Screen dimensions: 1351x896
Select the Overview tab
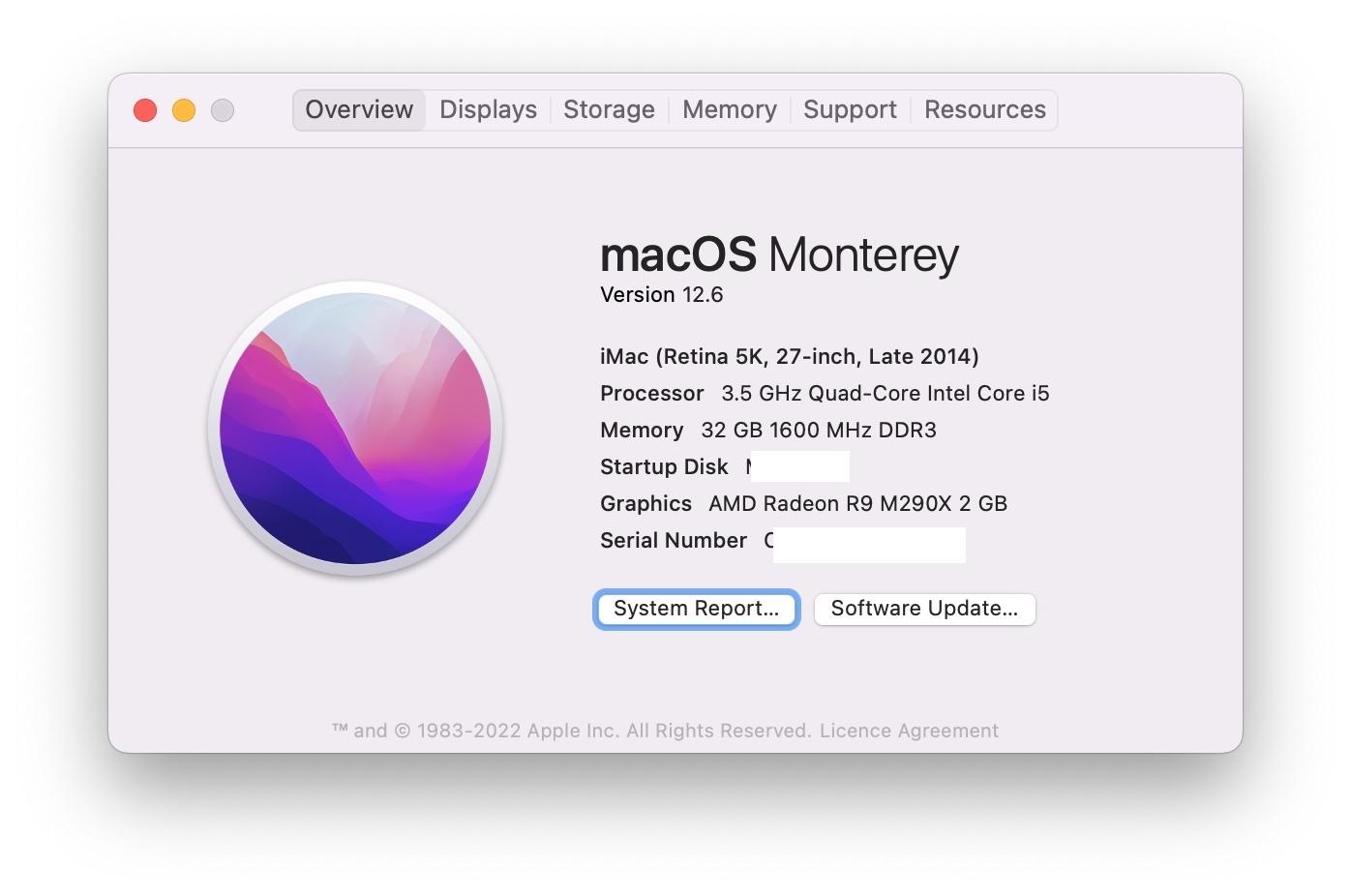pyautogui.click(x=359, y=110)
